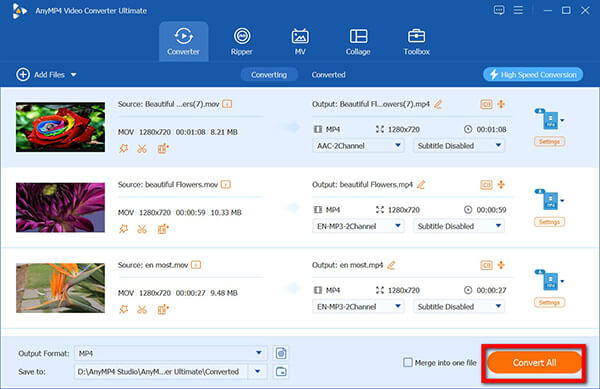Rename output beautiful Flowers.mp4 with pencil icon
Screen dimensions: 600x389
[421, 185]
